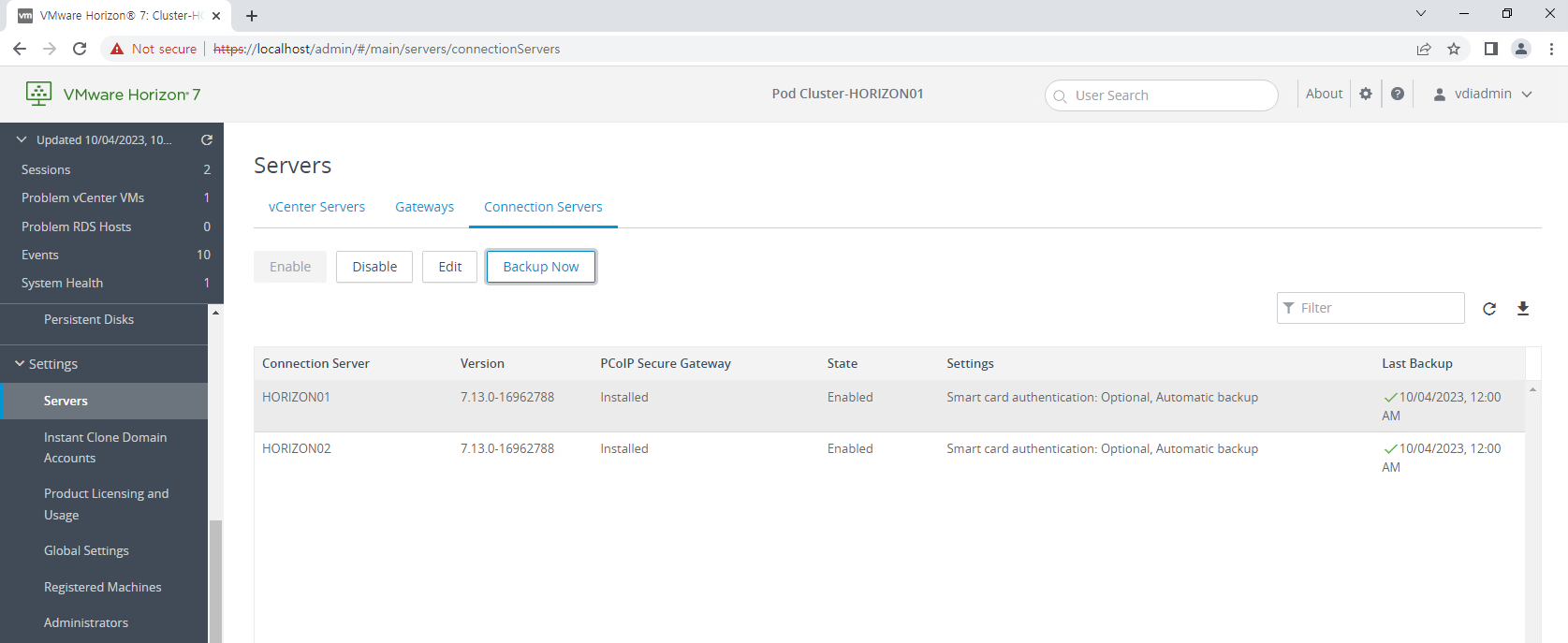This screenshot has height=643, width=1568.
Task: Open Registered Machines in sidebar
Action: click(104, 587)
